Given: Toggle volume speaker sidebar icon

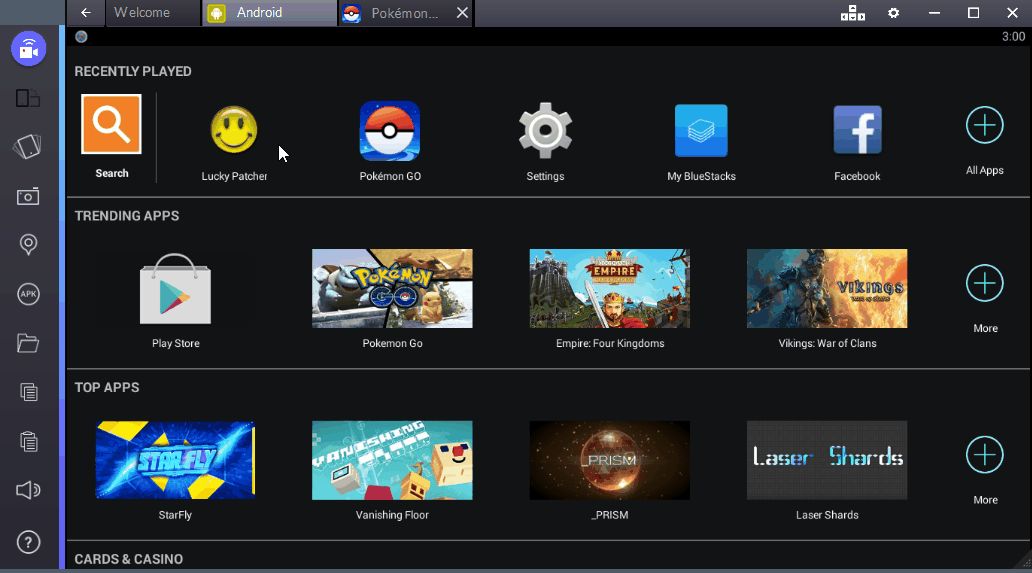Looking at the screenshot, I should 28,490.
